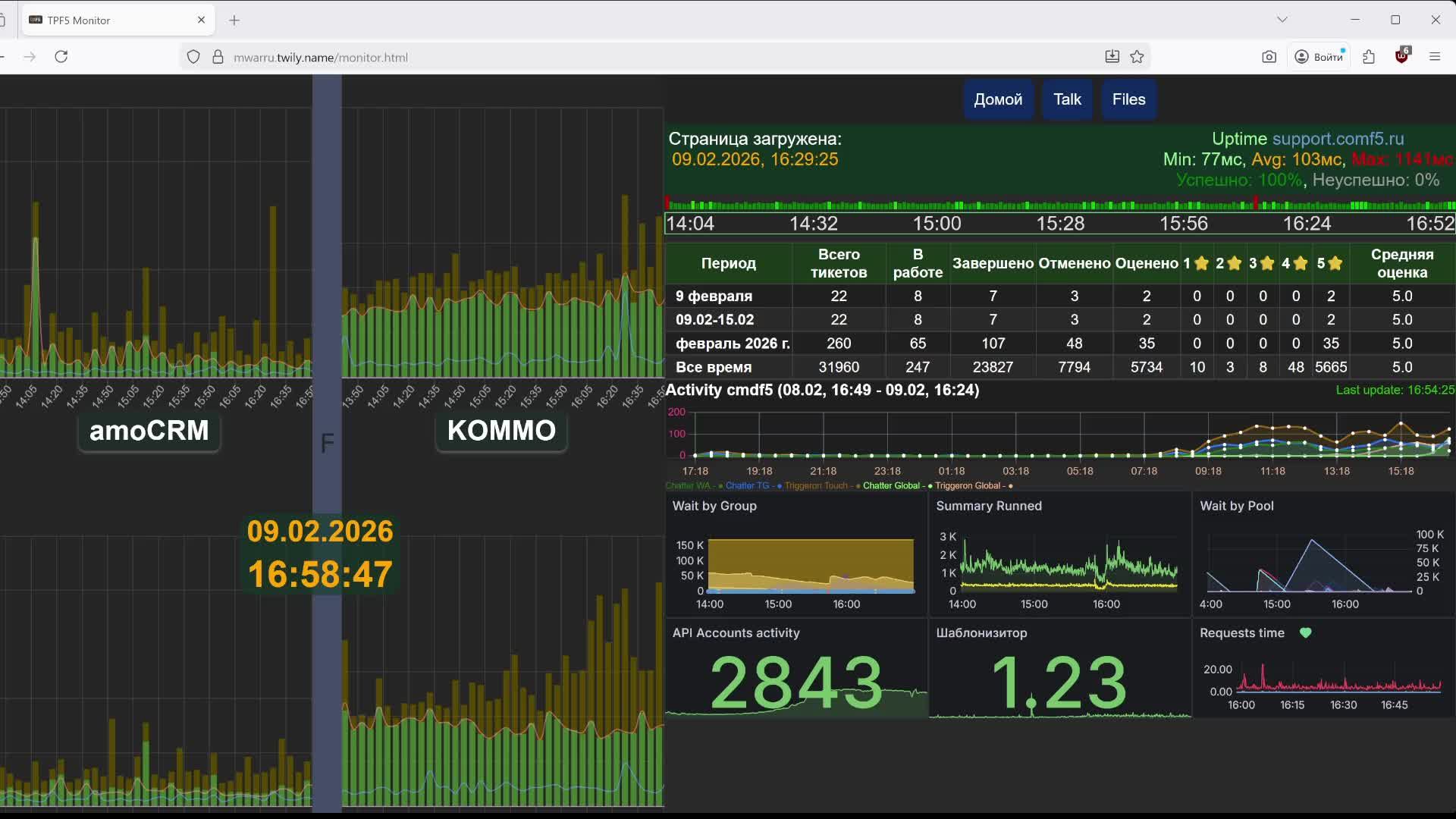
Task: Bookmark this page with star icon
Action: (1137, 57)
